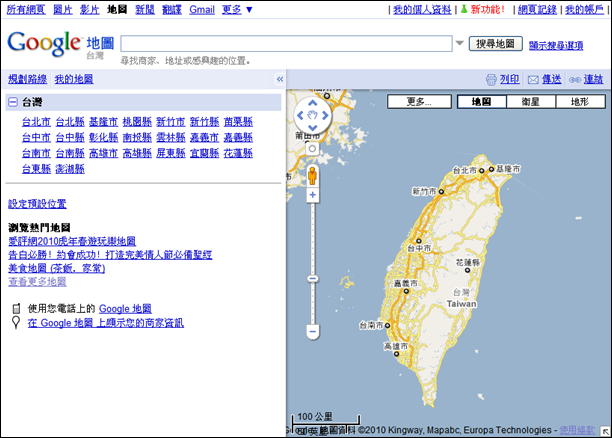The image size is (612, 438).
Task: Open 圖片 in top navigation
Action: (x=63, y=9)
